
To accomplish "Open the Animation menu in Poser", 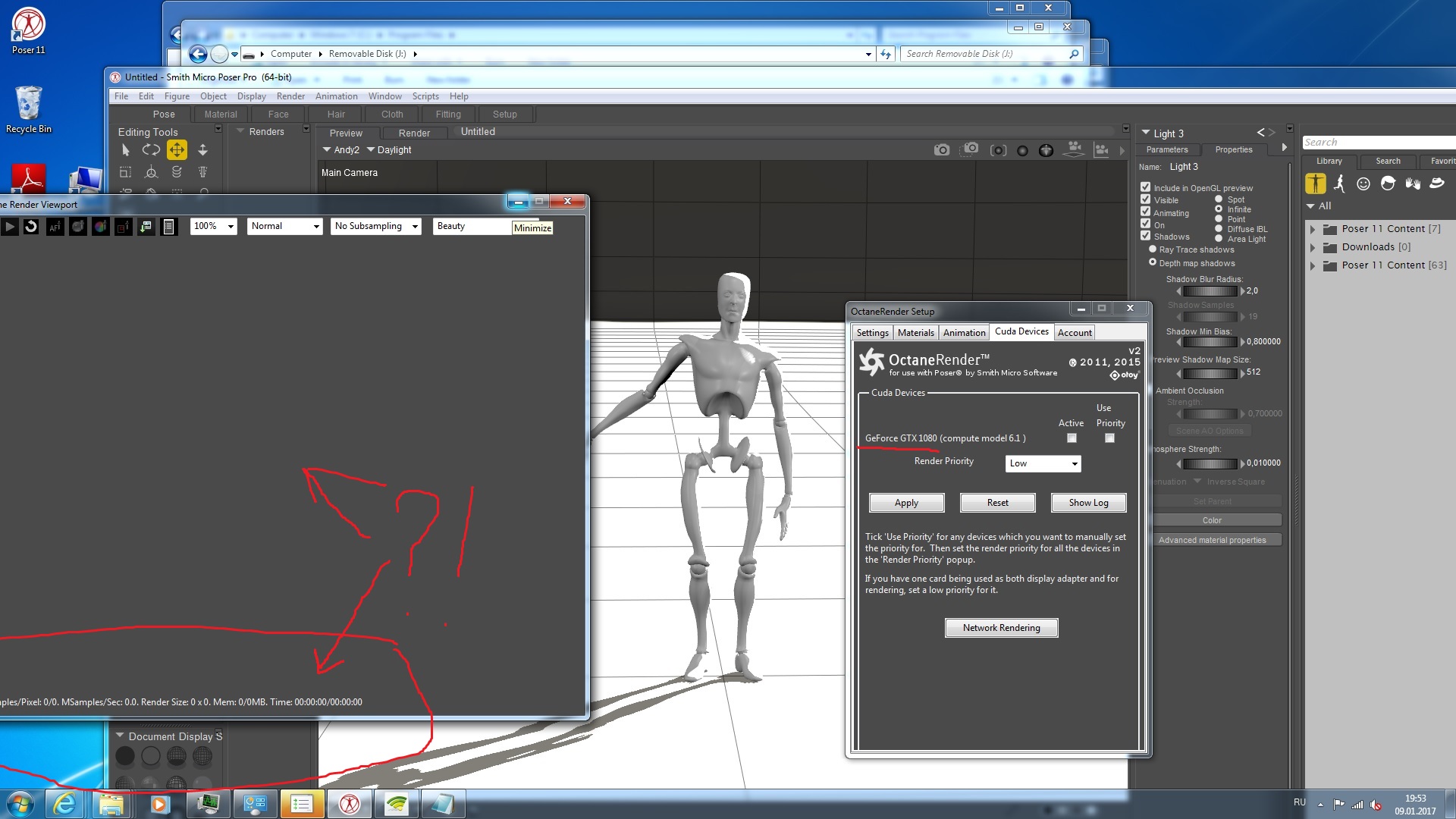I will point(336,96).
